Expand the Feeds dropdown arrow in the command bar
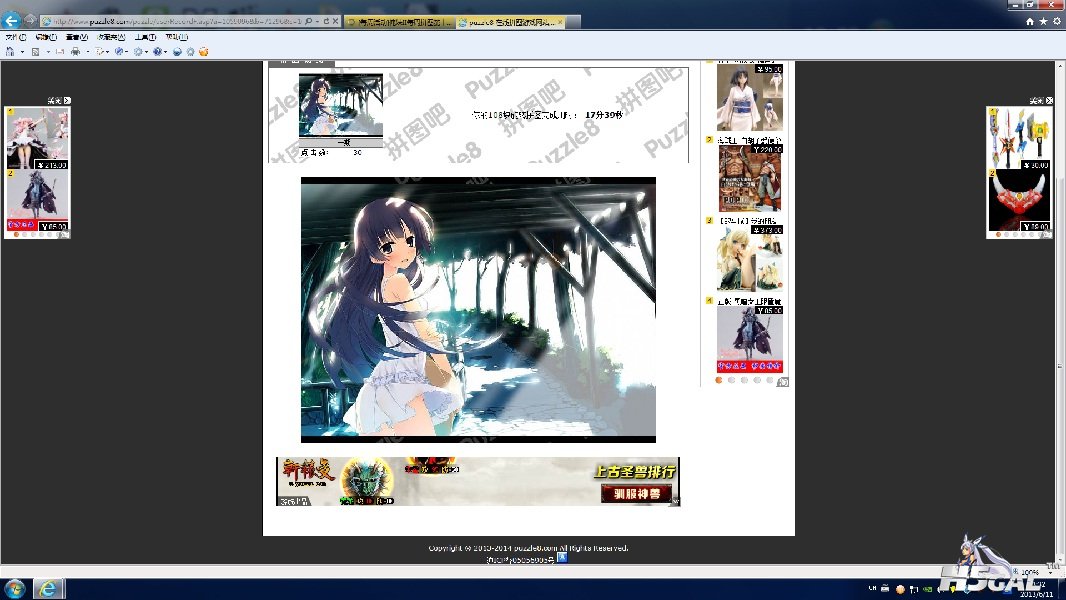Image resolution: width=1066 pixels, height=600 pixels. (48, 52)
